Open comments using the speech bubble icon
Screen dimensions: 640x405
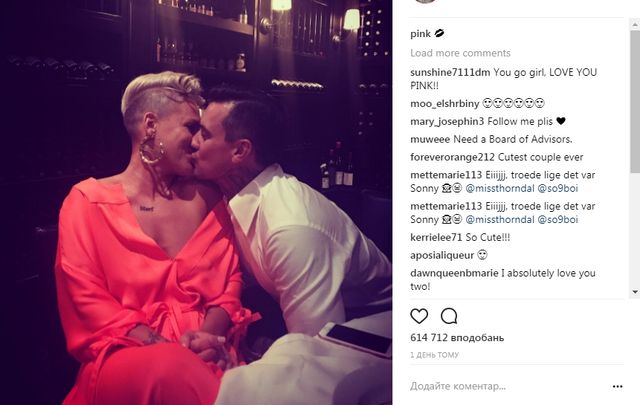point(449,316)
